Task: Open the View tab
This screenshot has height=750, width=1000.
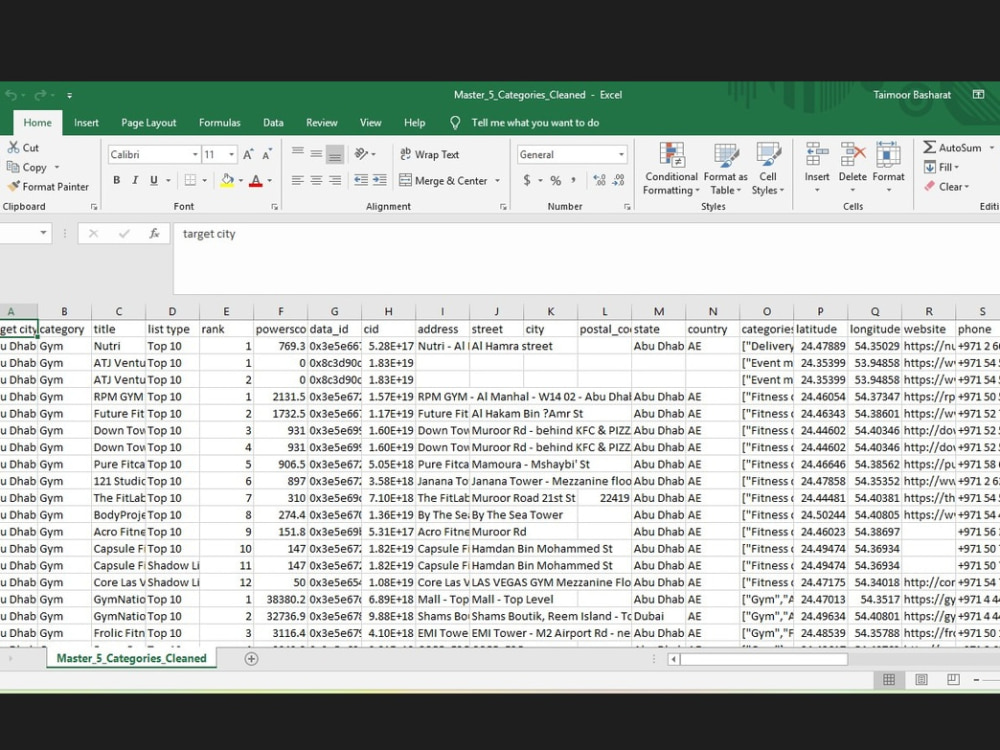Action: click(371, 122)
